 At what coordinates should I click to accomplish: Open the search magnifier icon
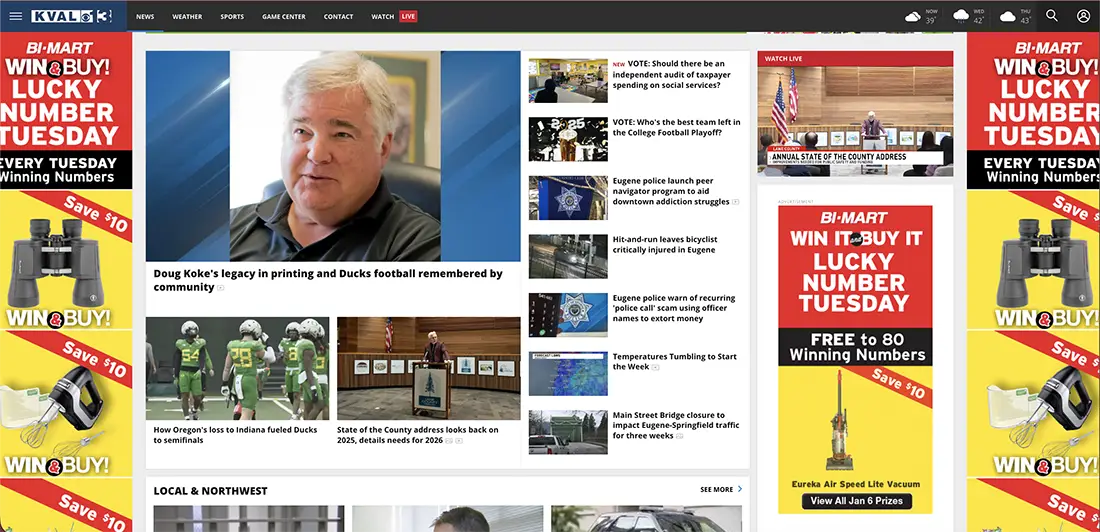coord(1052,15)
